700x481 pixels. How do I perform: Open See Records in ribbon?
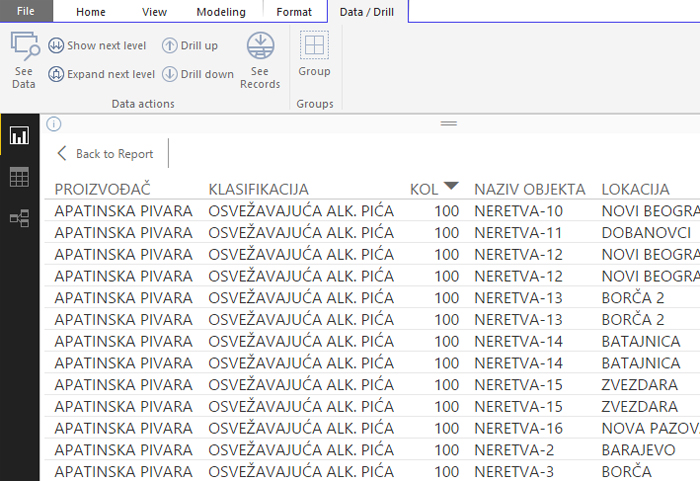260,47
